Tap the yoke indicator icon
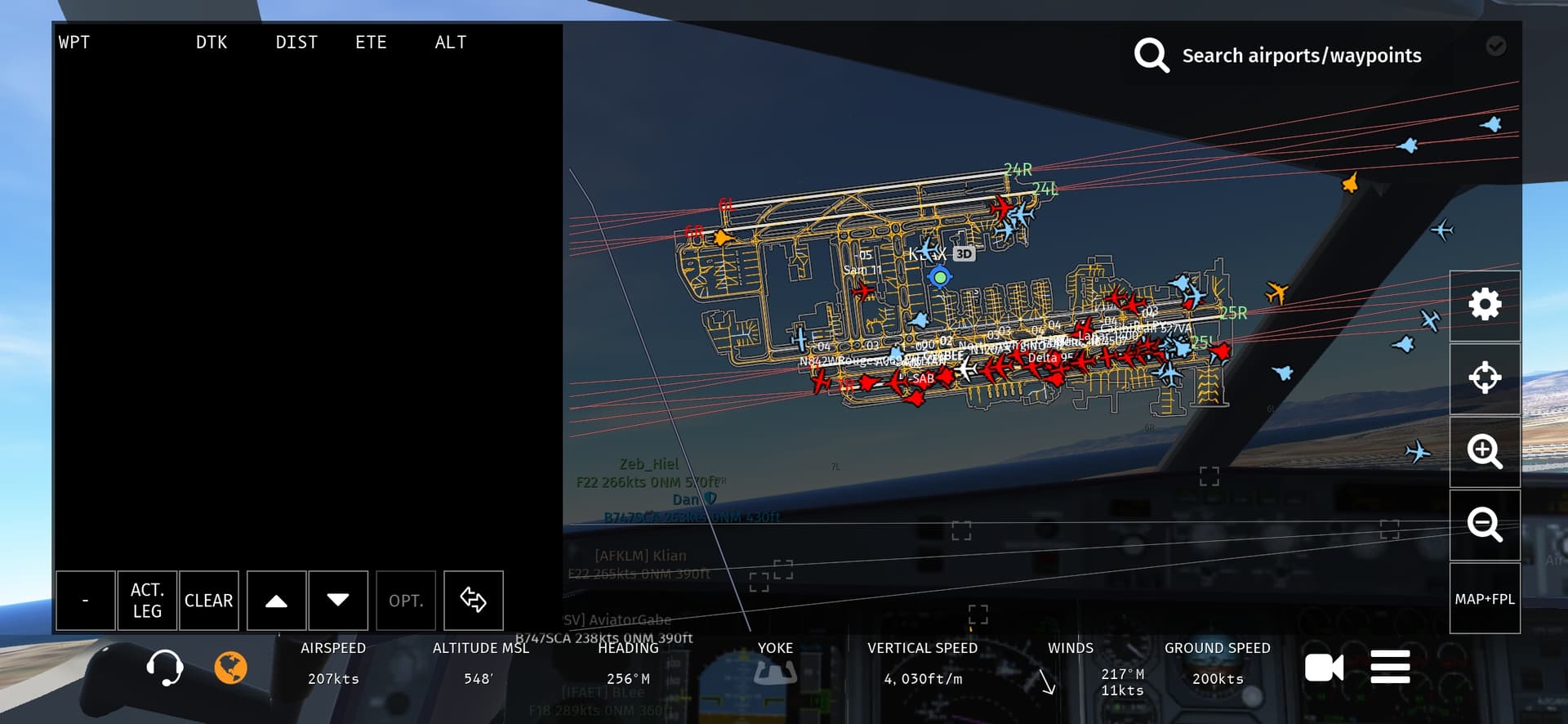This screenshot has height=724, width=1568. 775,673
